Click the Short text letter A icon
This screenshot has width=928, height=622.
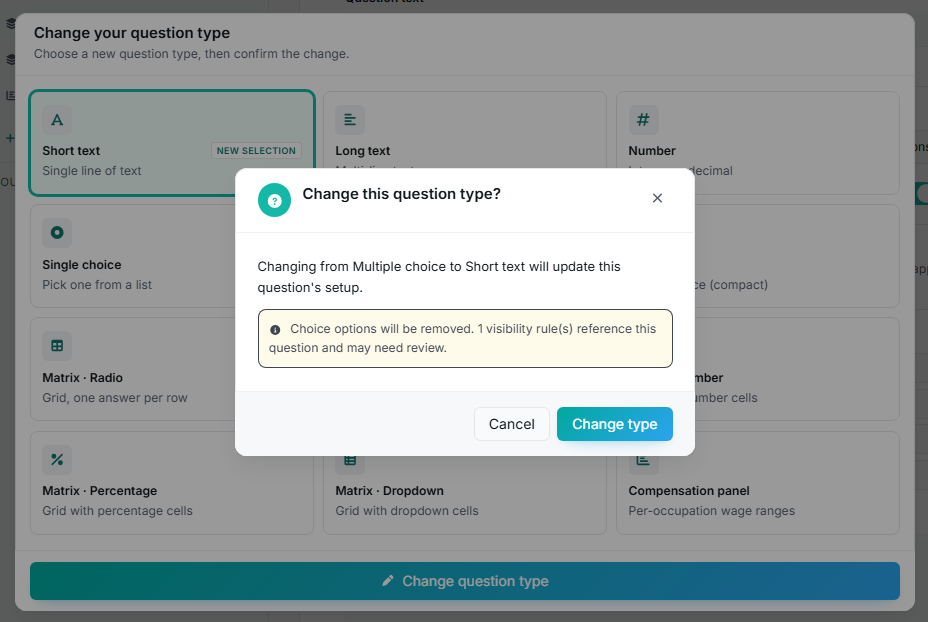57,120
